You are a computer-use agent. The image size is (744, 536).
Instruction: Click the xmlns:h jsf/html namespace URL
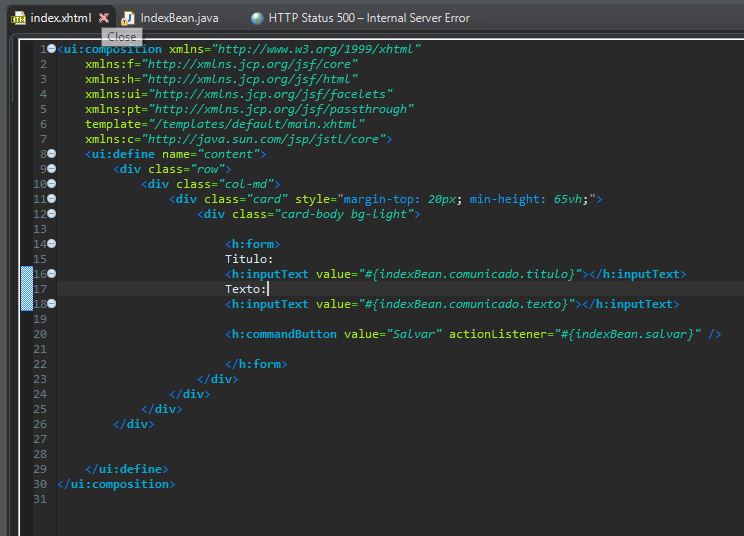tap(250, 79)
